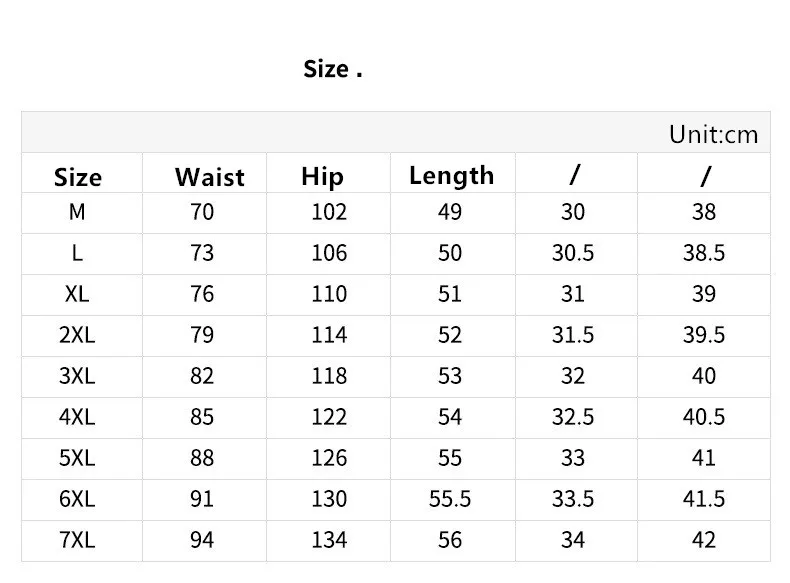Image resolution: width=790 pixels, height=583 pixels.
Task: Click the XL size row label
Action: (78, 294)
